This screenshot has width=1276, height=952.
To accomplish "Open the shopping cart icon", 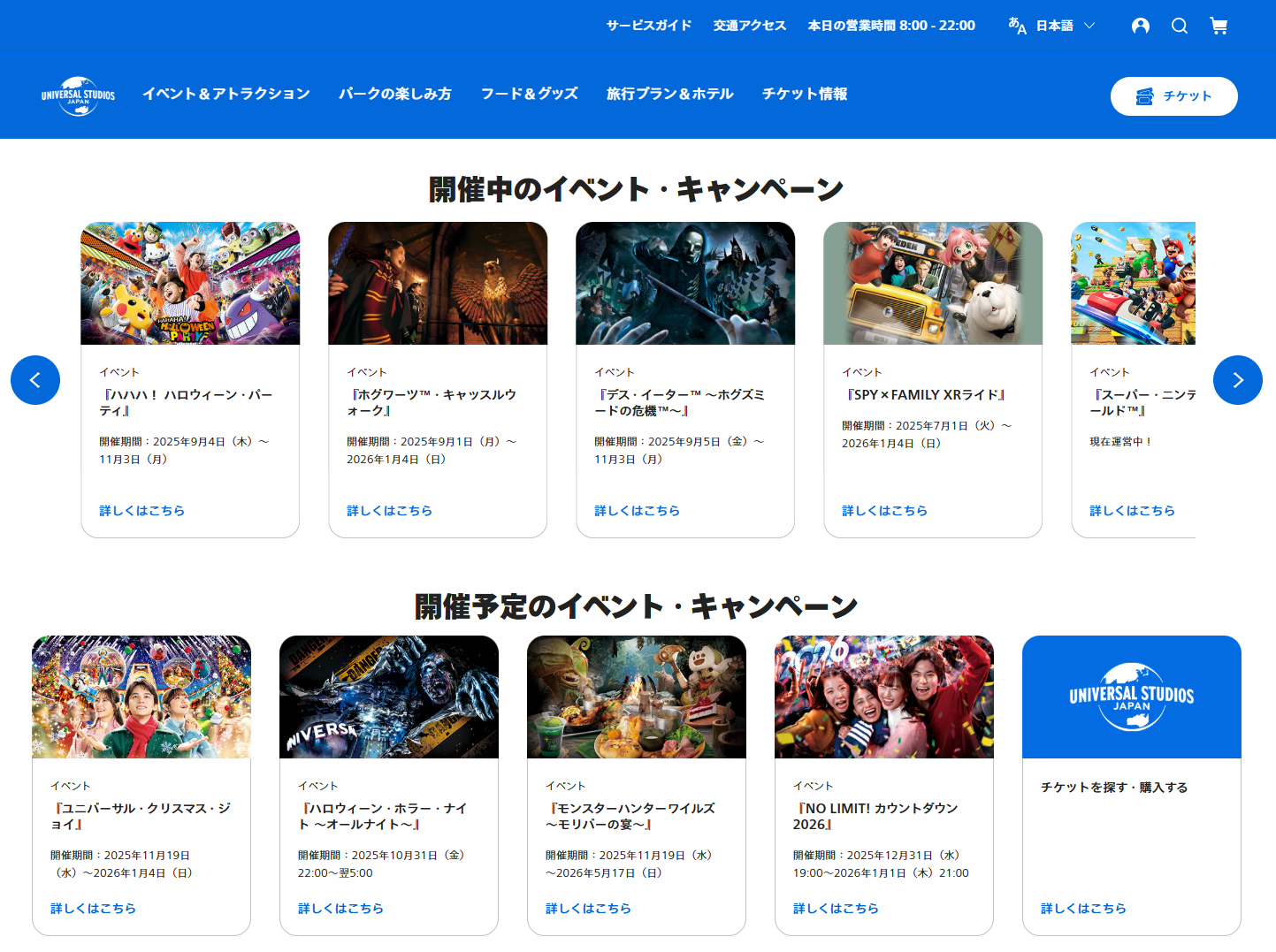I will point(1219,26).
